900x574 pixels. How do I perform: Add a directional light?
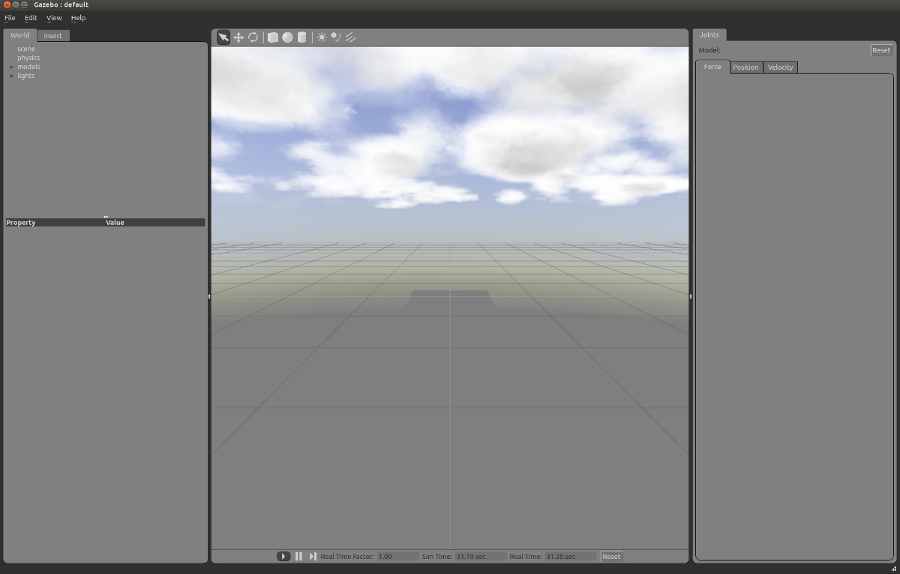(351, 37)
